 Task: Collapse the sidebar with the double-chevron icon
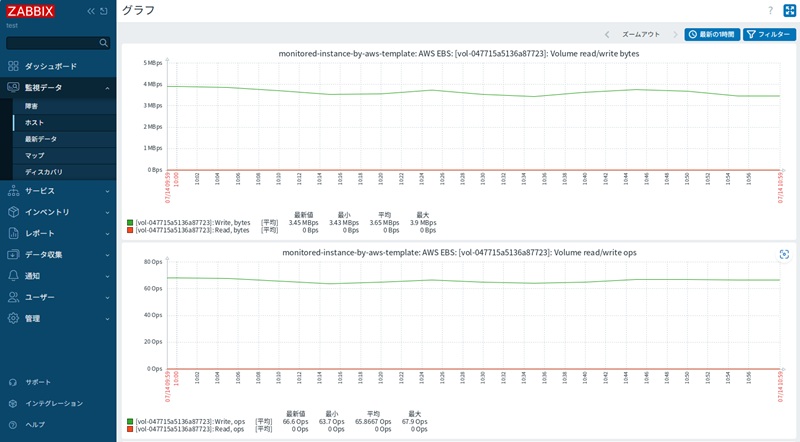pyautogui.click(x=91, y=11)
